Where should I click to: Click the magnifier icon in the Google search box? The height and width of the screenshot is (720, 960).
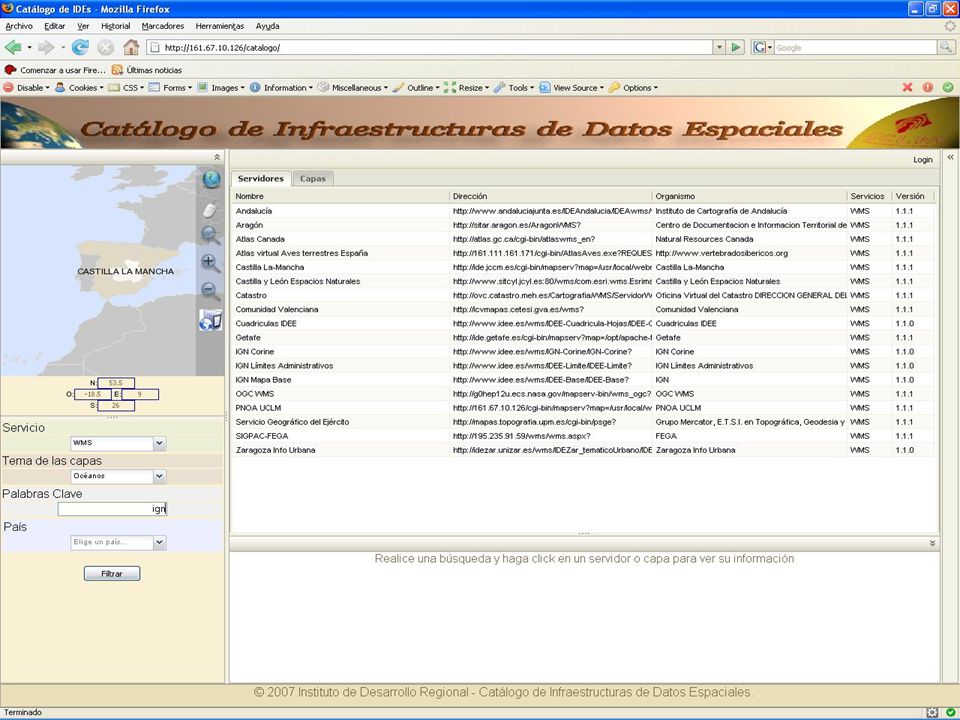click(946, 47)
